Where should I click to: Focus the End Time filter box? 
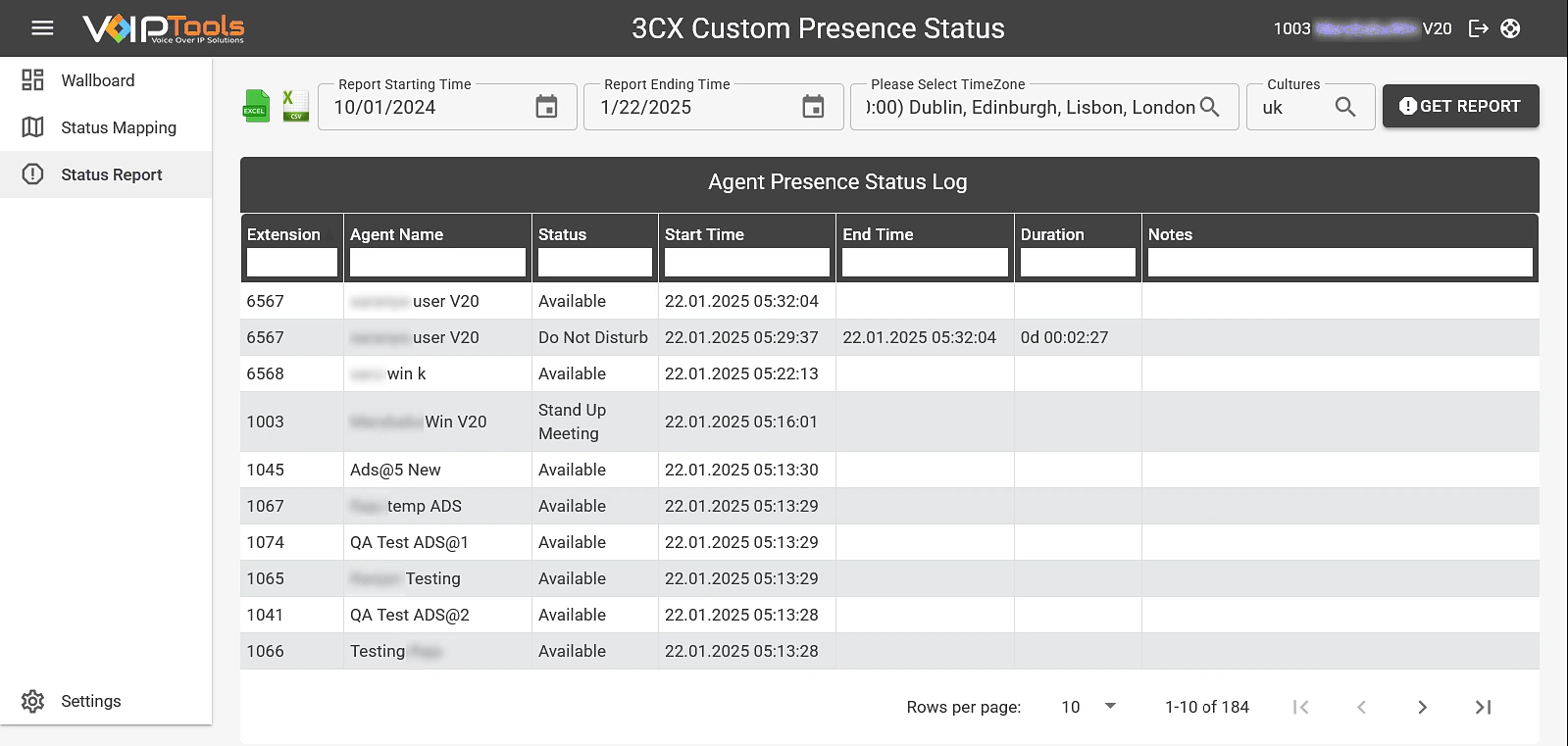[925, 262]
